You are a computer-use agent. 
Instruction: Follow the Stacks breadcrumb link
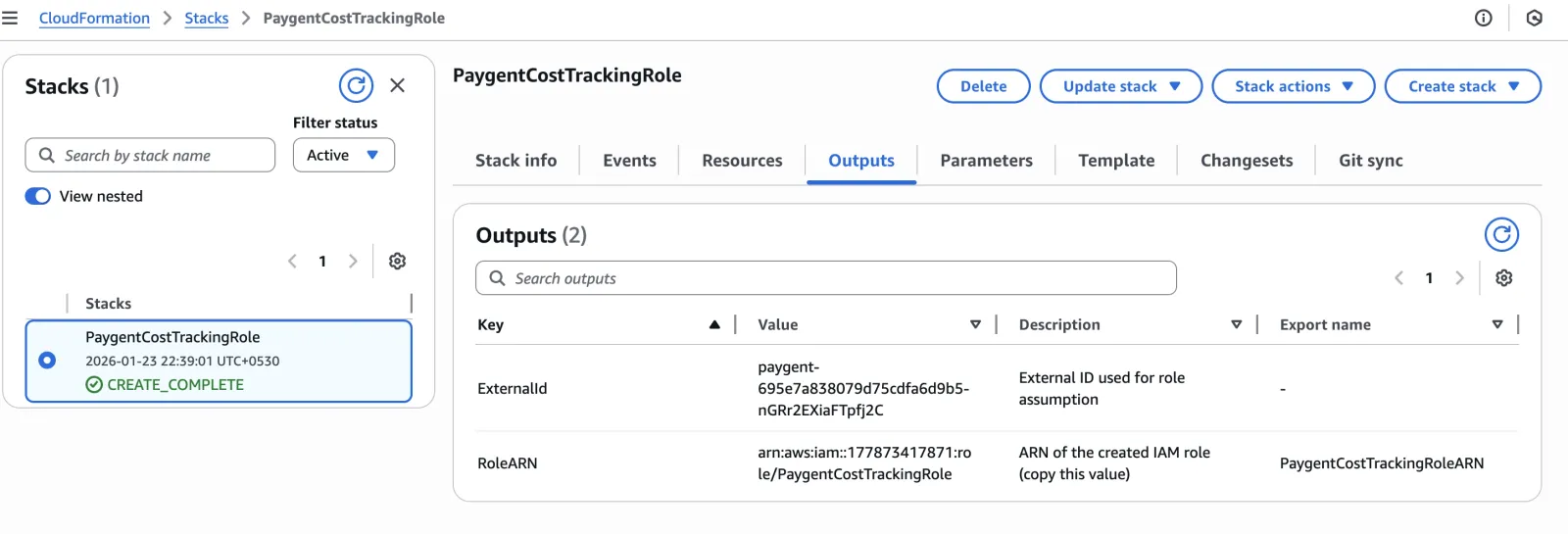pyautogui.click(x=206, y=18)
